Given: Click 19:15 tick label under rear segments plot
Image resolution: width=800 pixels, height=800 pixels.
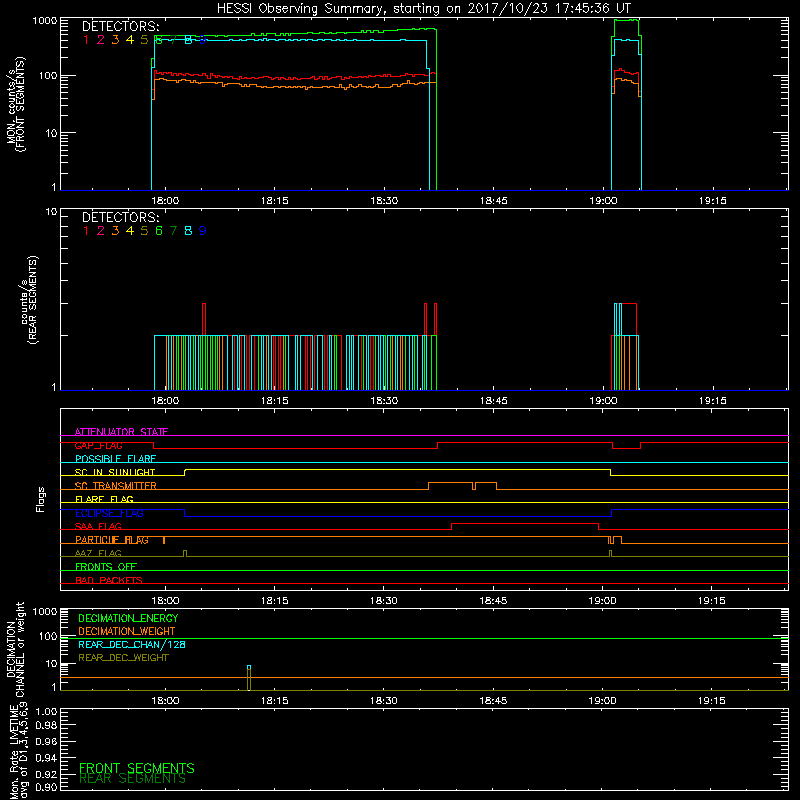Looking at the screenshot, I should pyautogui.click(x=712, y=401).
